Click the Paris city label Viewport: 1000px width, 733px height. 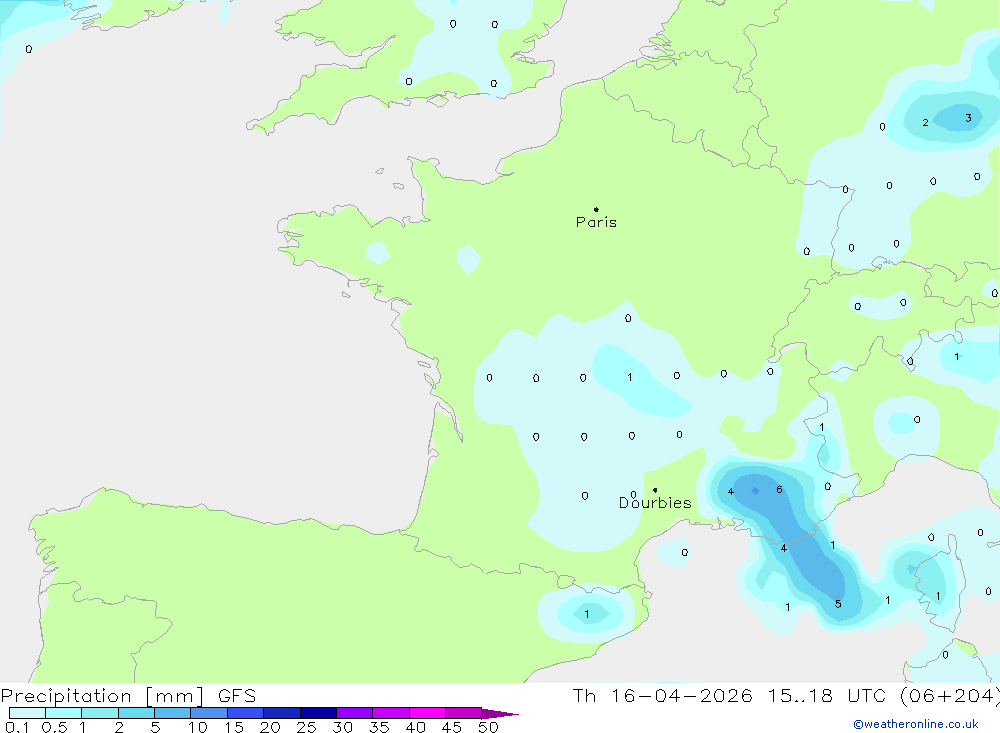click(x=596, y=222)
